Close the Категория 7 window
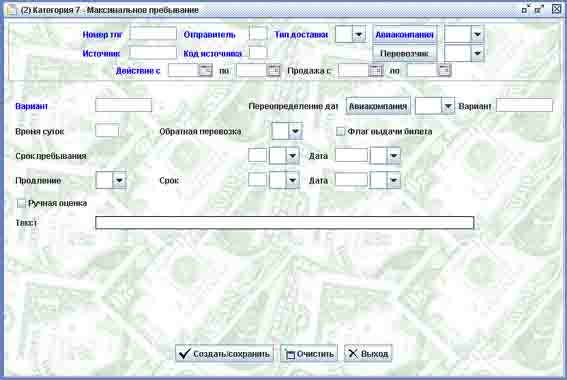Screen dimensions: 567x380 click(x=557, y=9)
